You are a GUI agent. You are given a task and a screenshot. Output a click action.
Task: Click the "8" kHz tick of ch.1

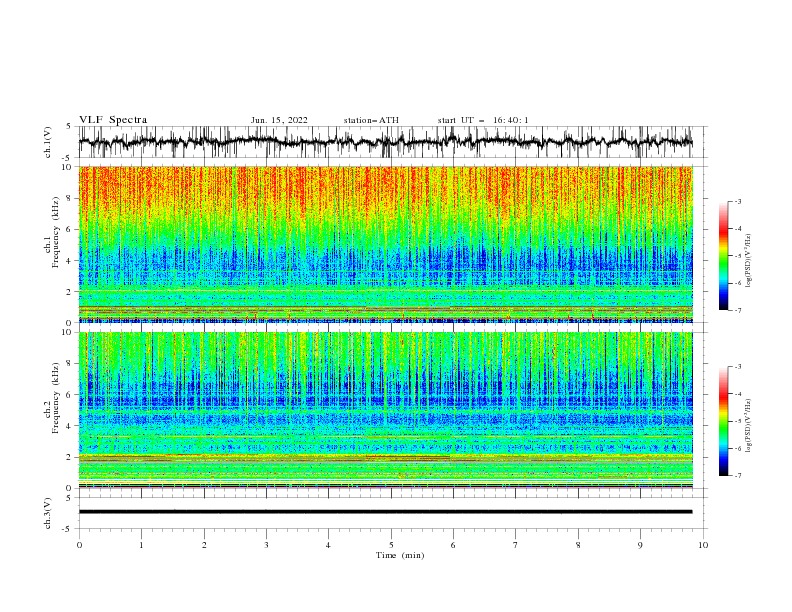[x=69, y=198]
